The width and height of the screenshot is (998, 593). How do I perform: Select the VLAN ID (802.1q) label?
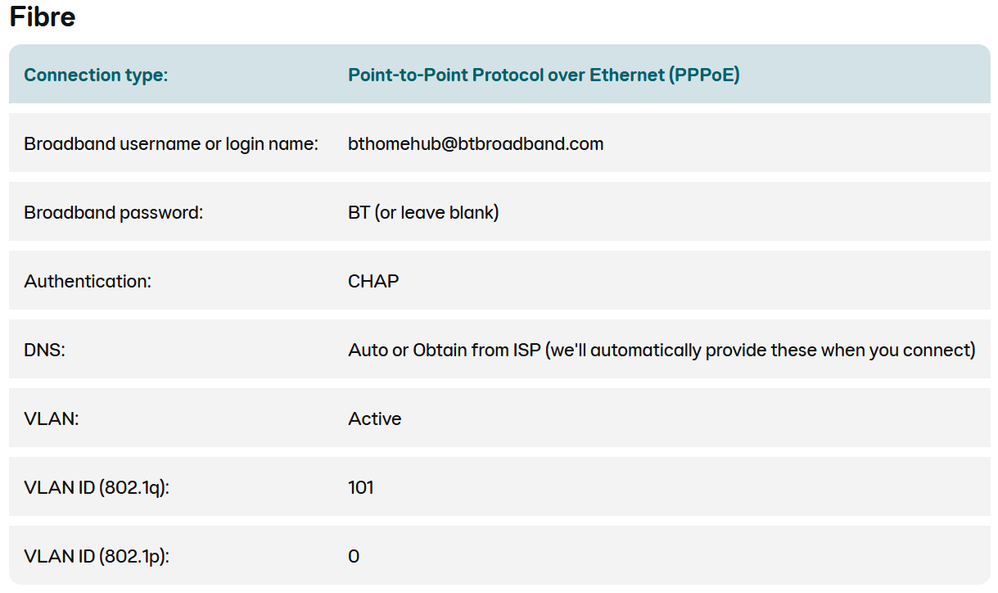tap(96, 488)
